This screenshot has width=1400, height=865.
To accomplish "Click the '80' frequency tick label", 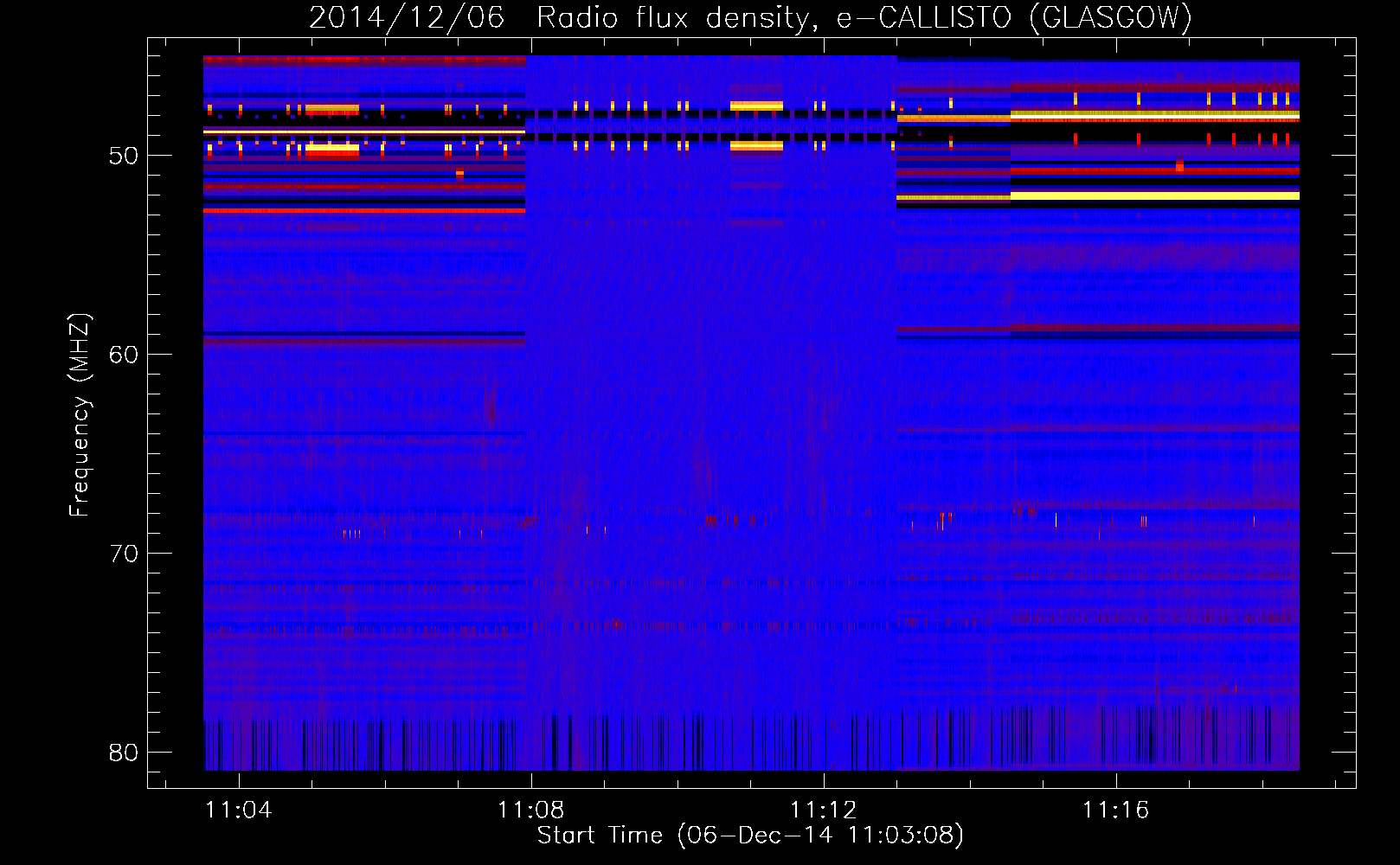I will coord(124,753).
